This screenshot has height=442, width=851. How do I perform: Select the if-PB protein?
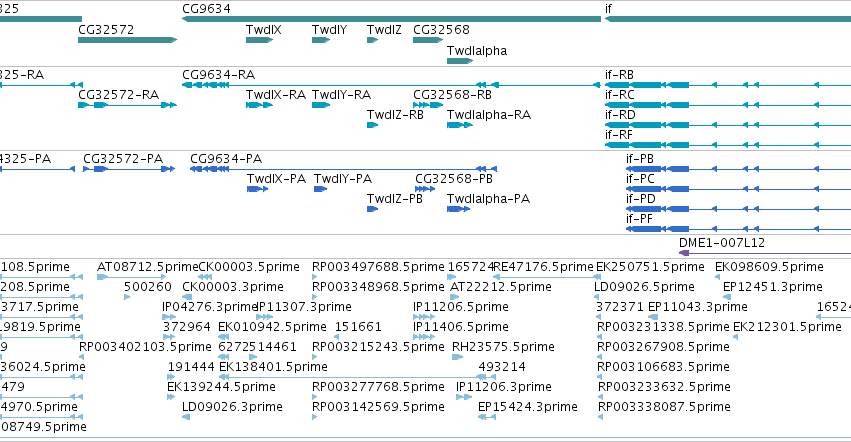pos(738,169)
